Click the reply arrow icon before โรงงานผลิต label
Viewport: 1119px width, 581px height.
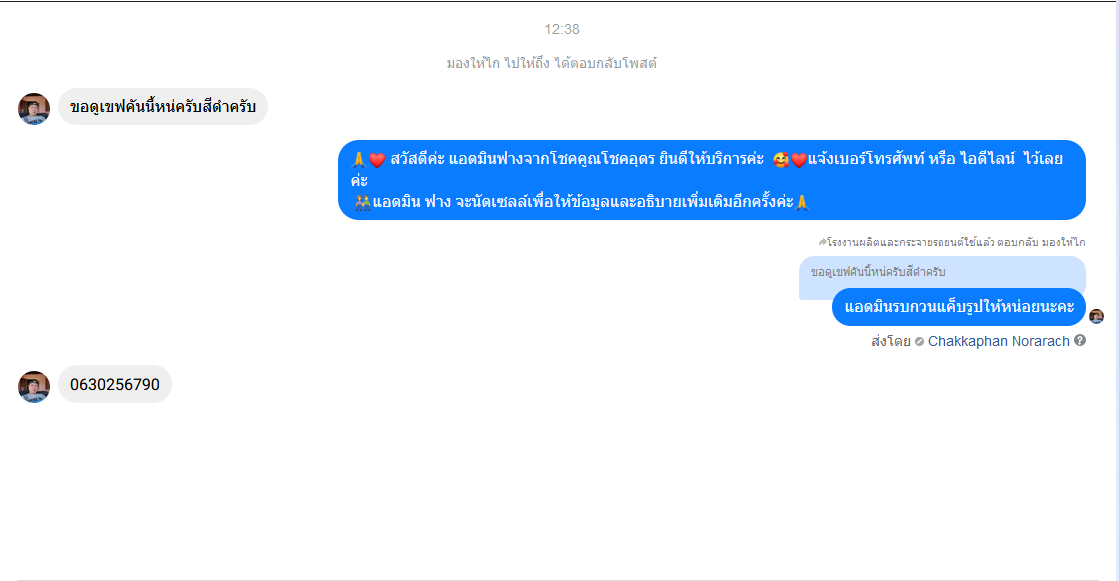tap(822, 242)
